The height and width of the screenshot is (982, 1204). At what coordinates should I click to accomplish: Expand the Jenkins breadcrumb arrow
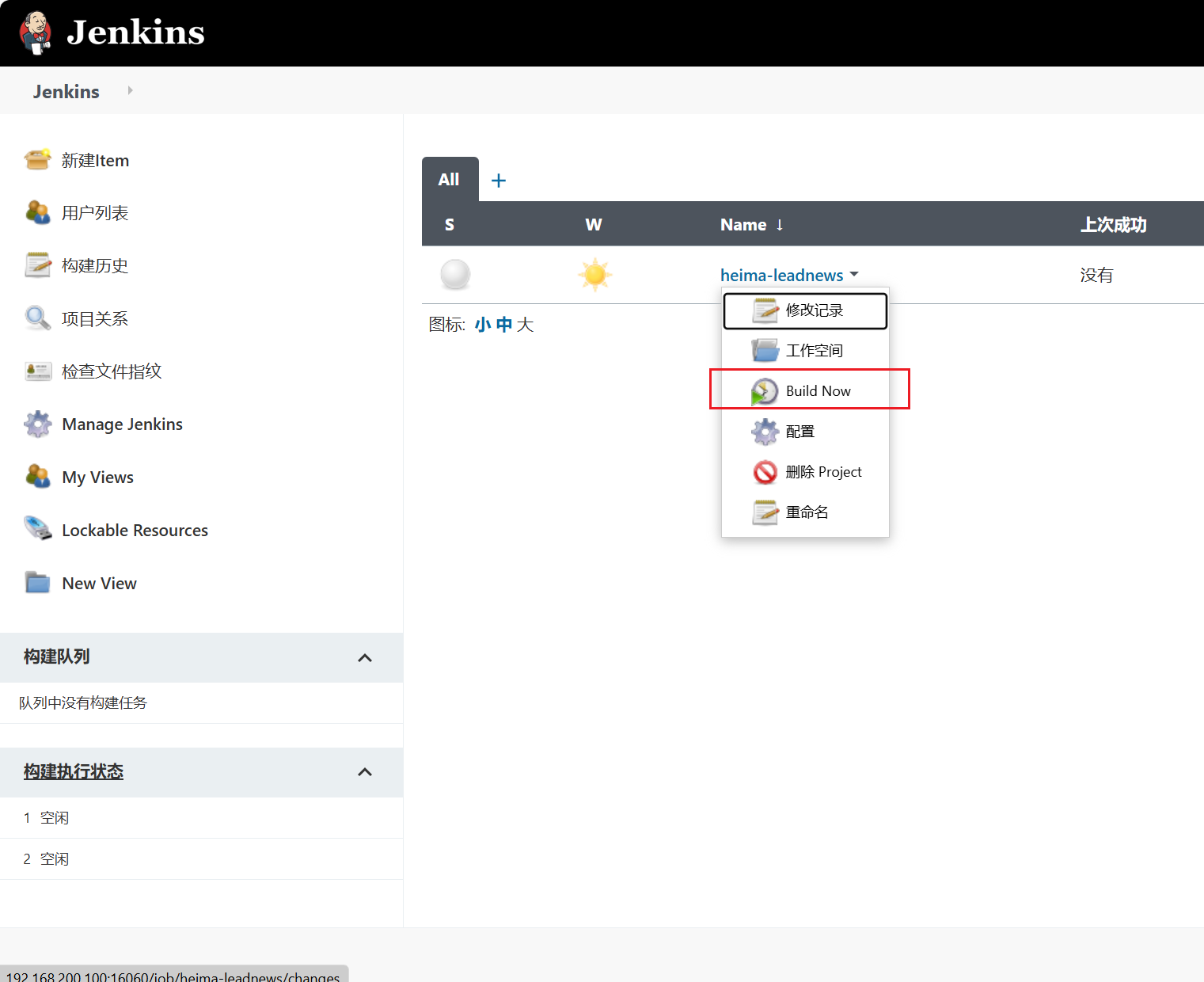130,90
